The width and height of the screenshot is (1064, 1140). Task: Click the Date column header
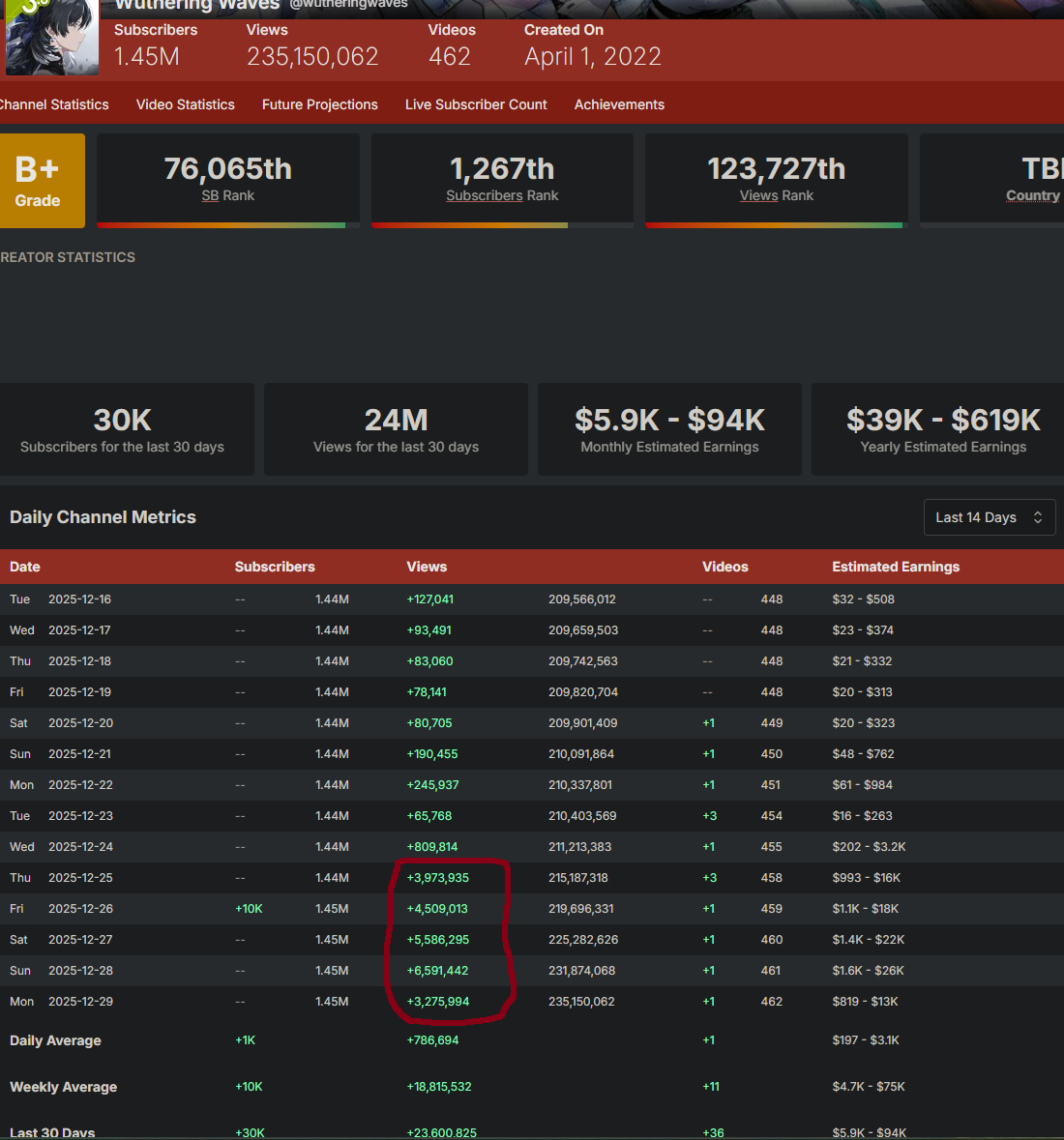click(x=25, y=567)
